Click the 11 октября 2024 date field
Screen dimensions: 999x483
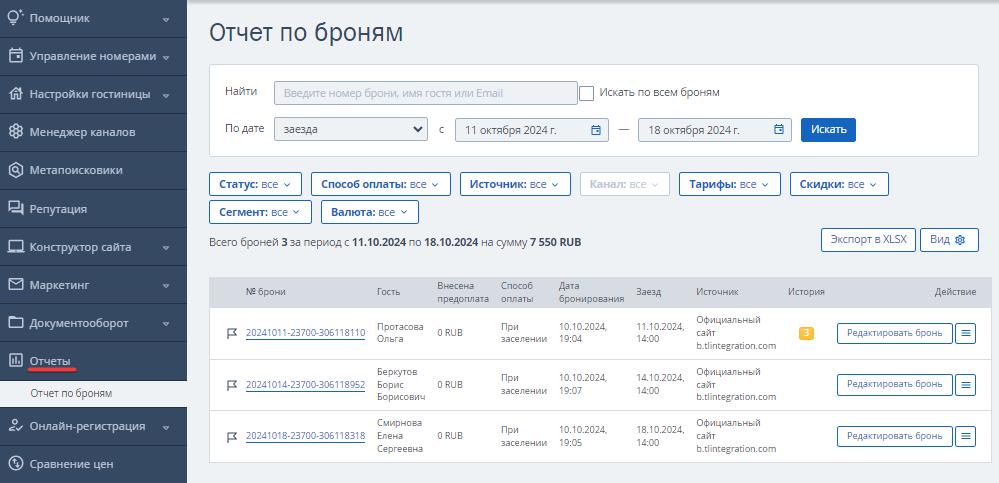(x=532, y=130)
